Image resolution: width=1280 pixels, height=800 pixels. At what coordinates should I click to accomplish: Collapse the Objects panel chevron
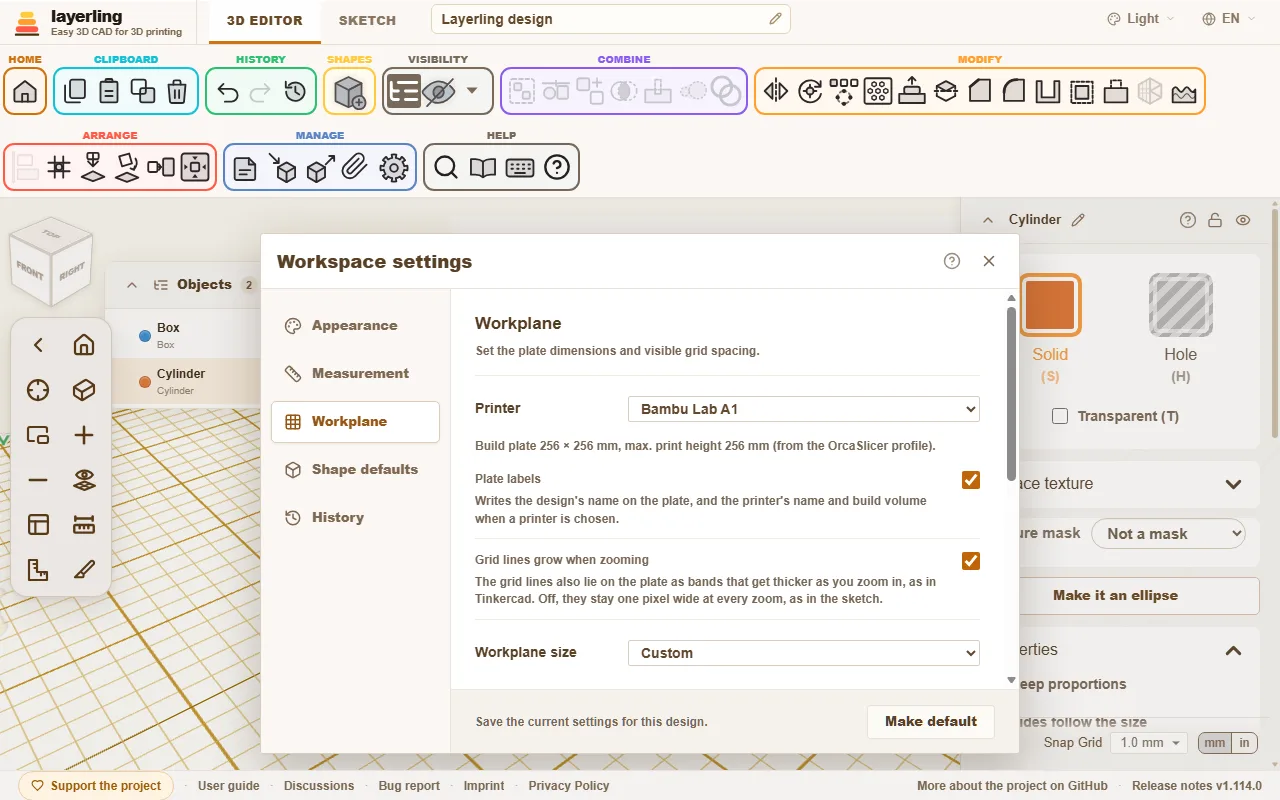tap(132, 285)
